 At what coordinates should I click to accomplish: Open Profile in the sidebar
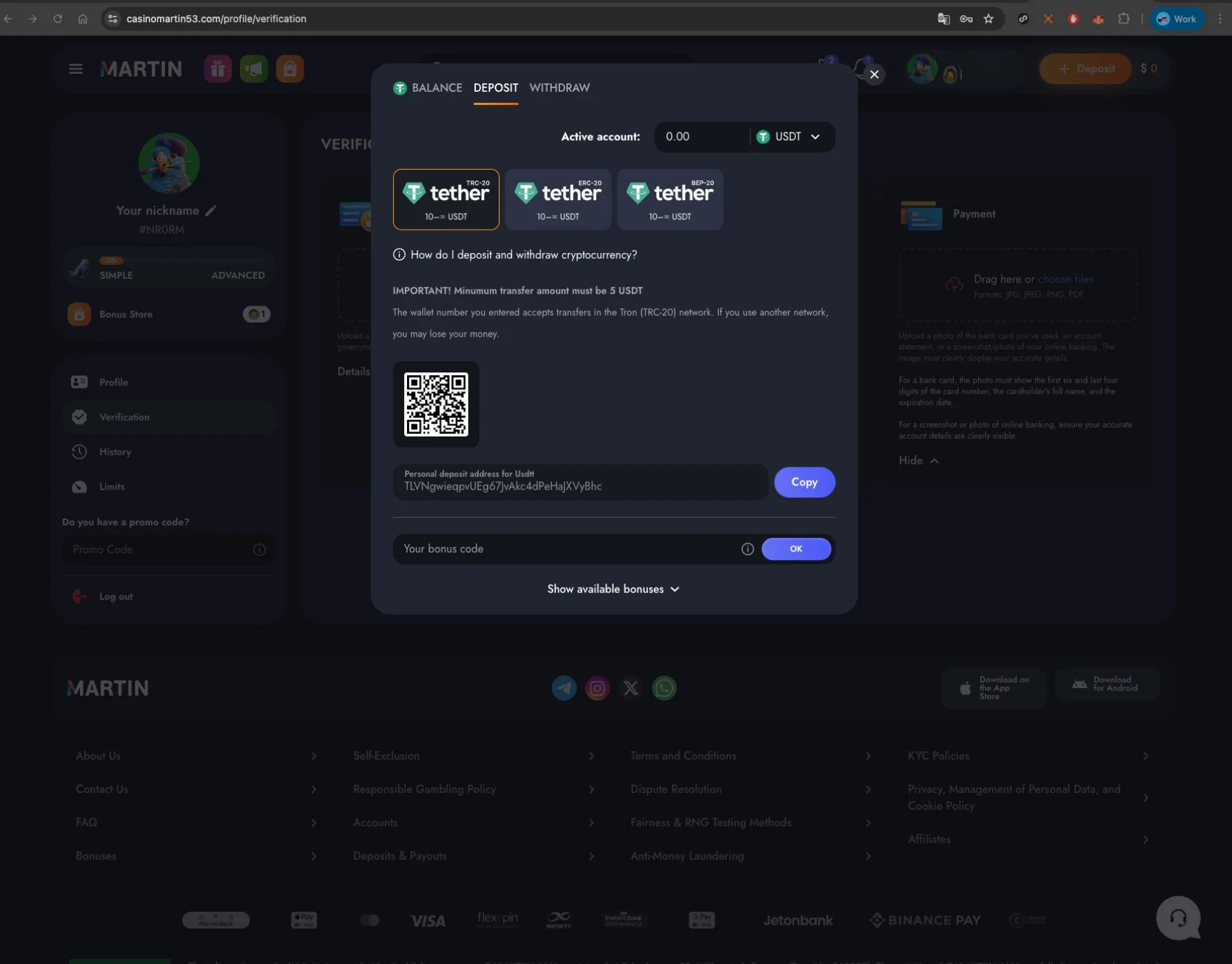tap(169, 382)
